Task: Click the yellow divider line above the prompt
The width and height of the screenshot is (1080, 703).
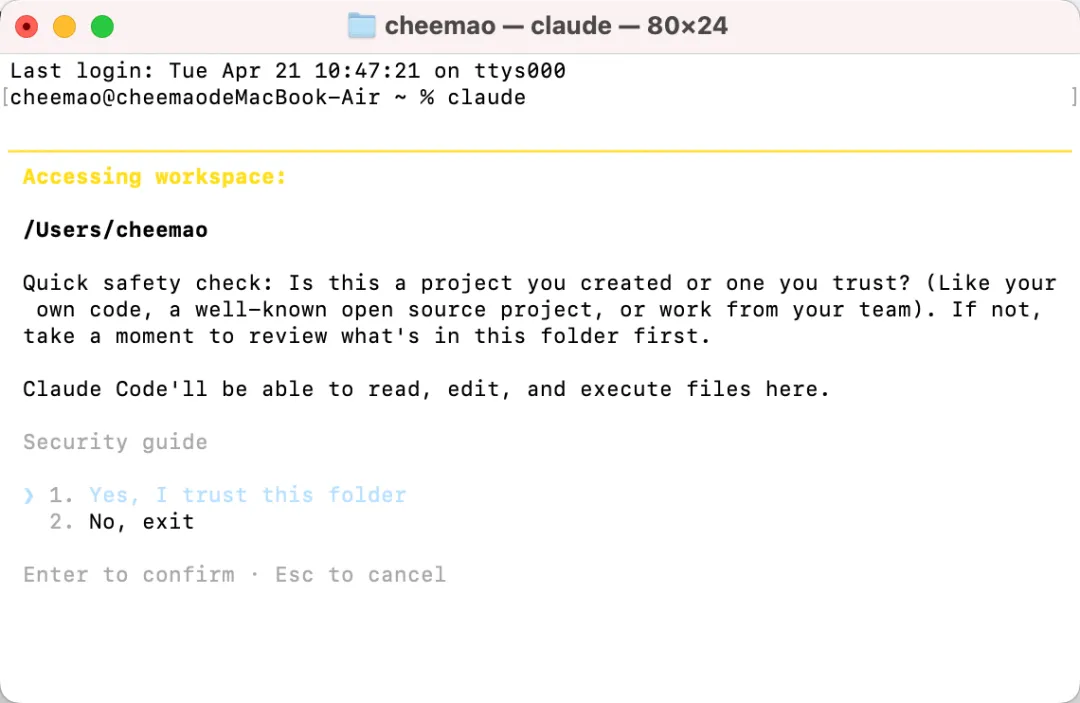Action: [540, 151]
